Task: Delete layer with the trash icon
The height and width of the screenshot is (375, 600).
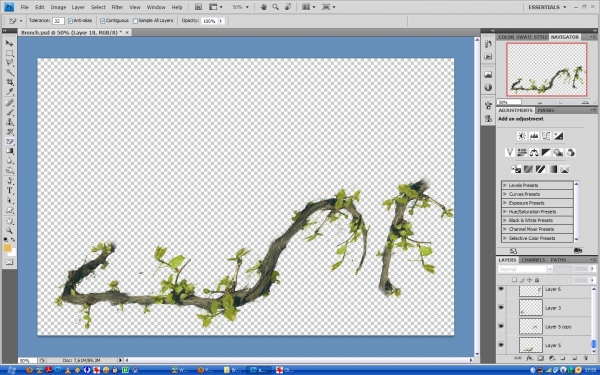Action: point(586,358)
